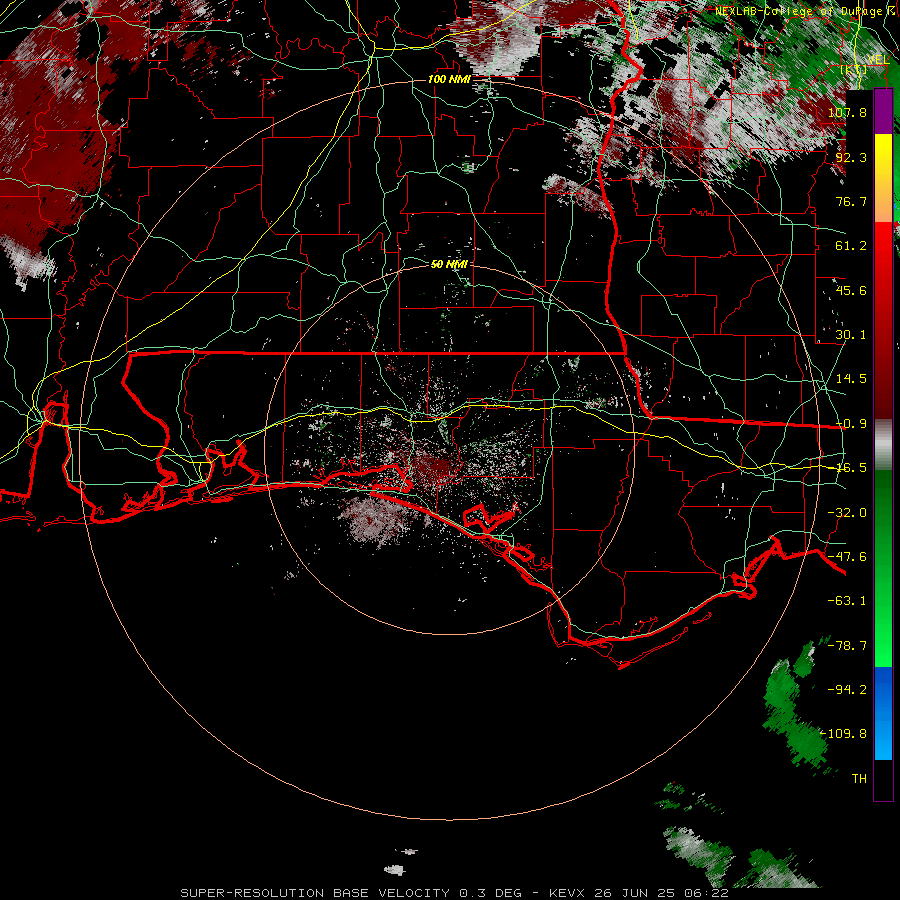900x900 pixels.
Task: Select the 107.8 value on velocity scale
Action: click(847, 112)
